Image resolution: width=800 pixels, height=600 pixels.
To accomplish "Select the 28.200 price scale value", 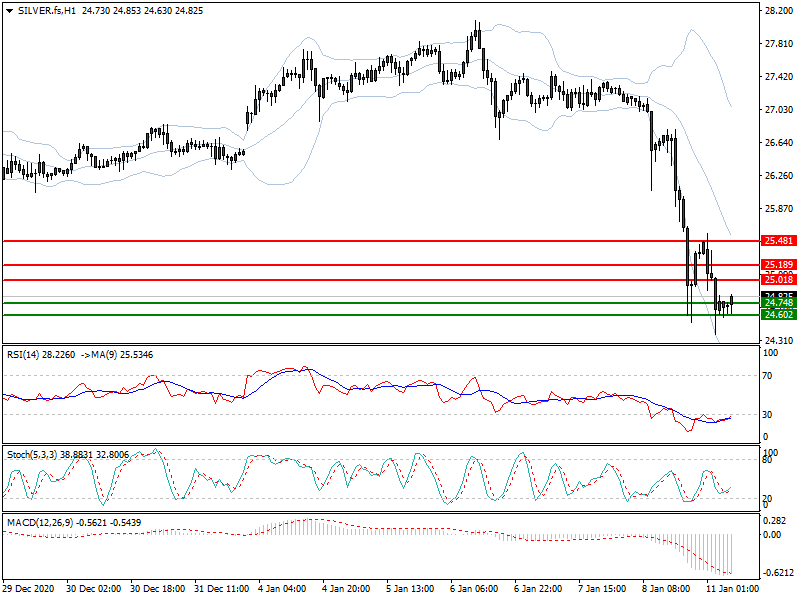I will point(779,10).
